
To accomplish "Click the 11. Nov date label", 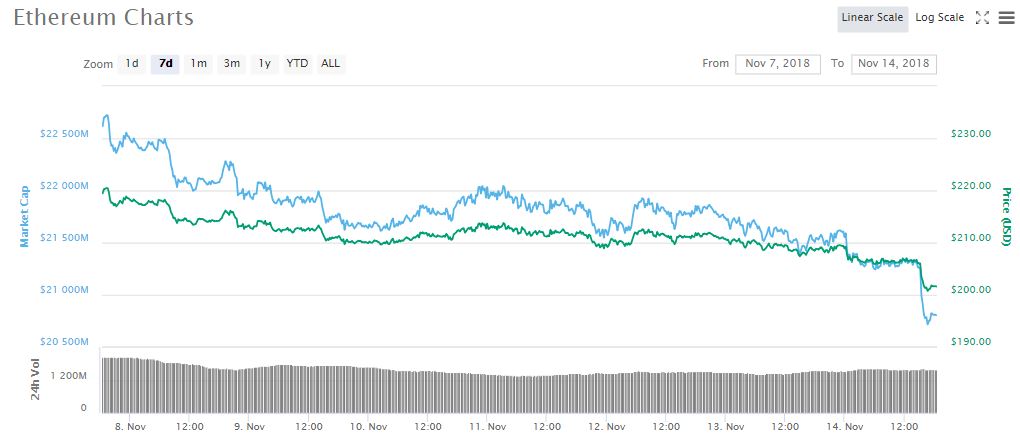I will click(487, 427).
